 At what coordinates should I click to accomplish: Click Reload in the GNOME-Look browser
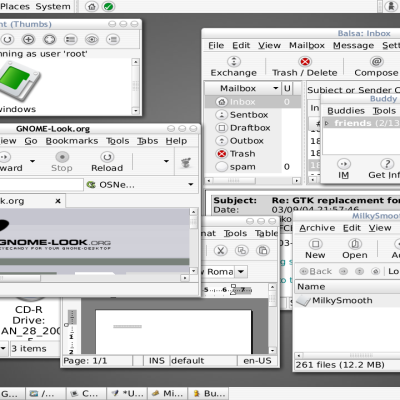pos(107,162)
